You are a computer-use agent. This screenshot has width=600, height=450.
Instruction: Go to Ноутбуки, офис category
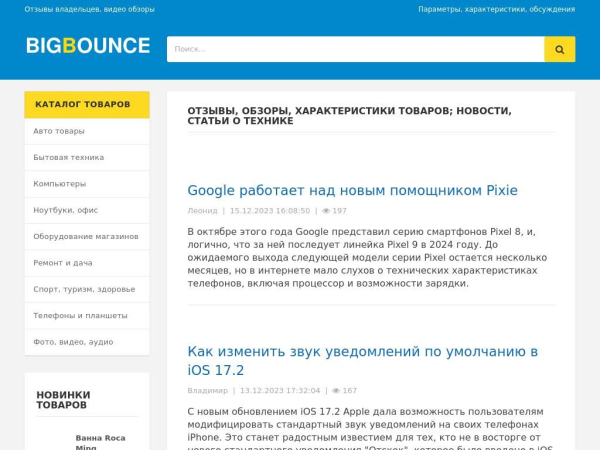click(x=67, y=210)
